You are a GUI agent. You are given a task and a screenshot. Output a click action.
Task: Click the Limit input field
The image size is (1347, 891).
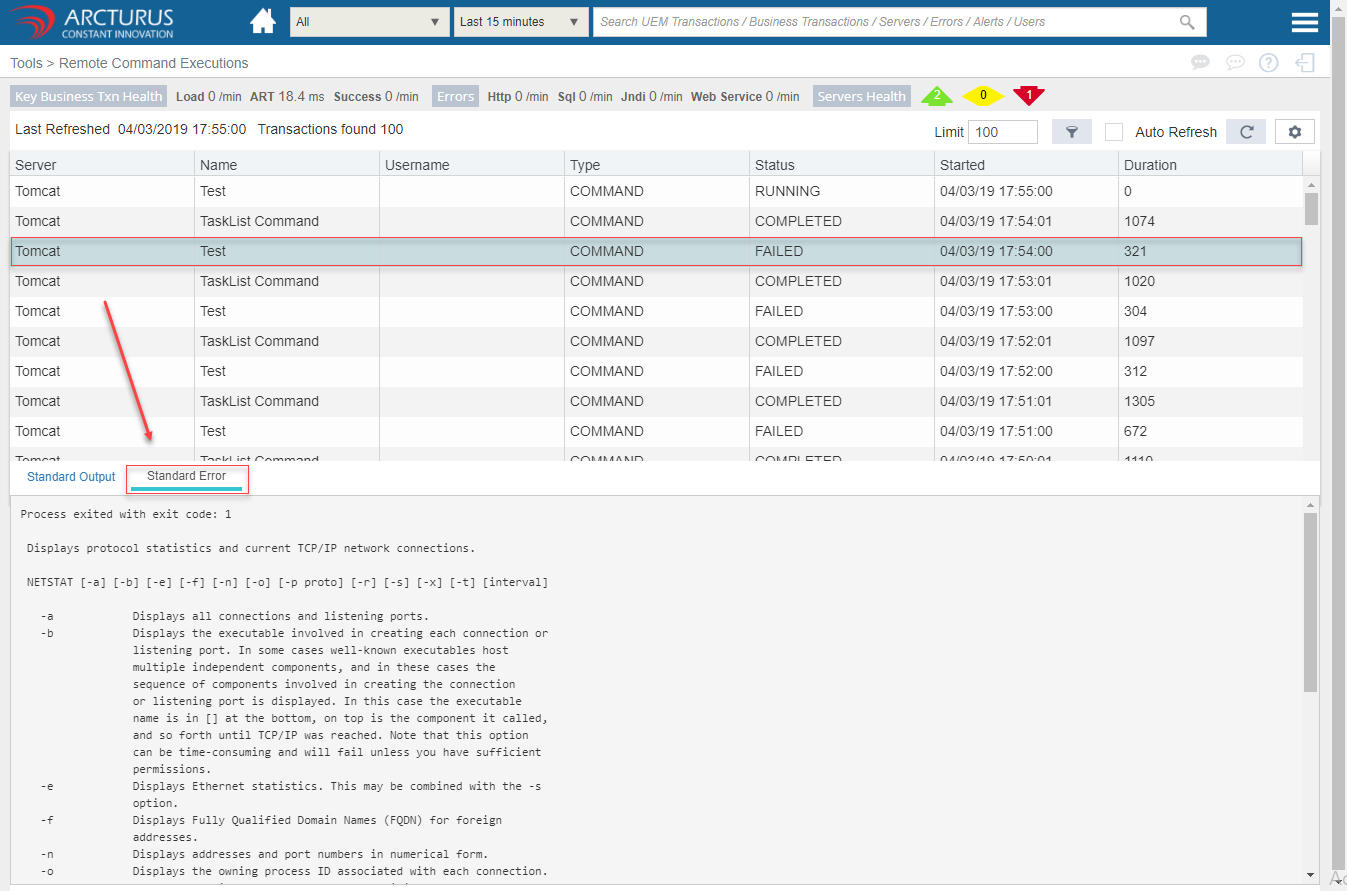[x=1002, y=132]
